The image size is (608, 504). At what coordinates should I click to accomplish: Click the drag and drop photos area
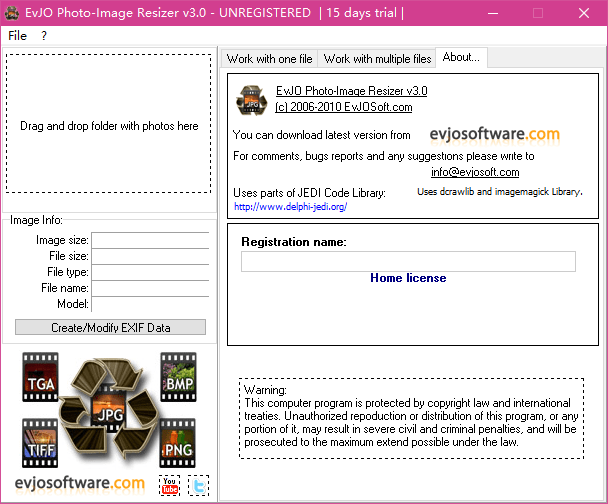pos(109,125)
